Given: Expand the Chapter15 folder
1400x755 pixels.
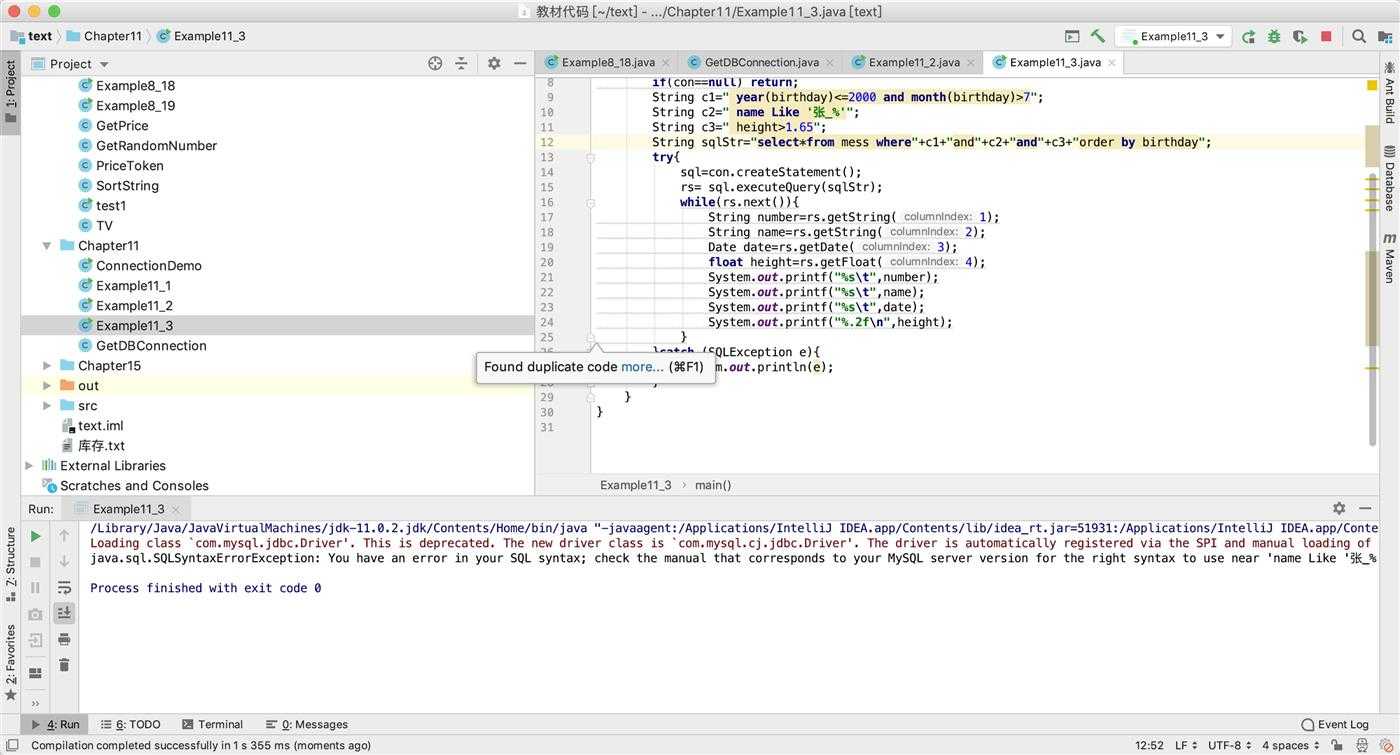Looking at the screenshot, I should click(46, 365).
